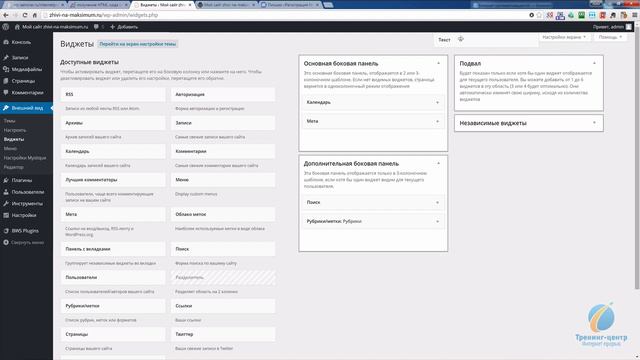Image resolution: width=640 pixels, height=360 pixels.
Task: Collapse the Дополнительная боковая панель area
Action: coord(438,163)
